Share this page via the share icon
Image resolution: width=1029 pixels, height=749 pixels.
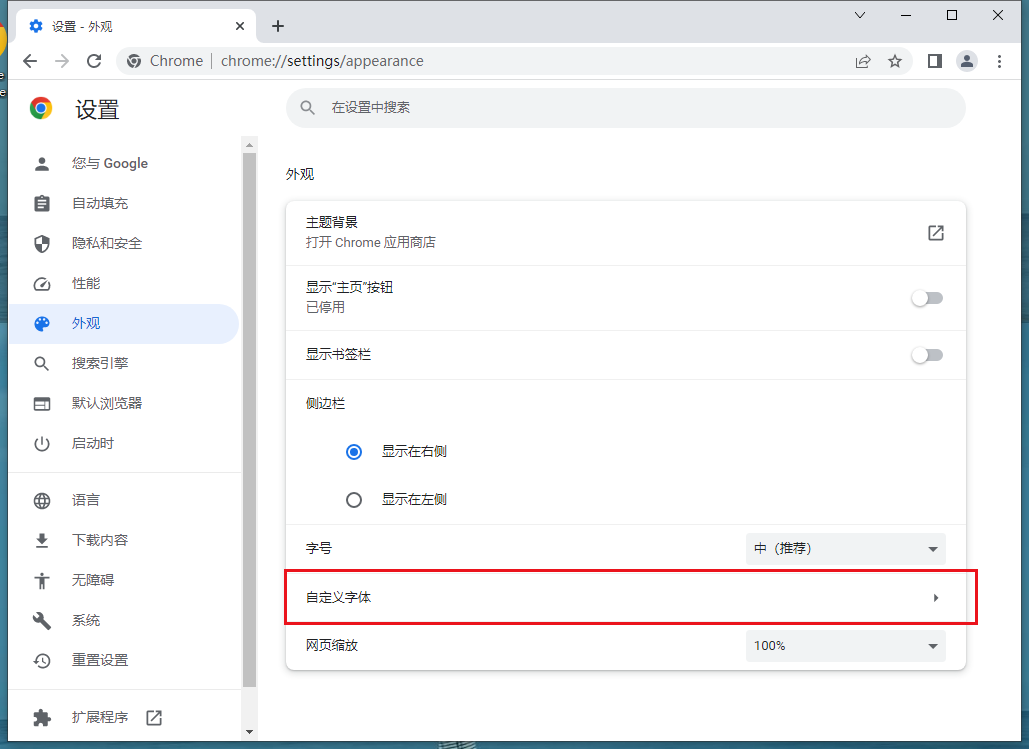pyautogui.click(x=863, y=61)
